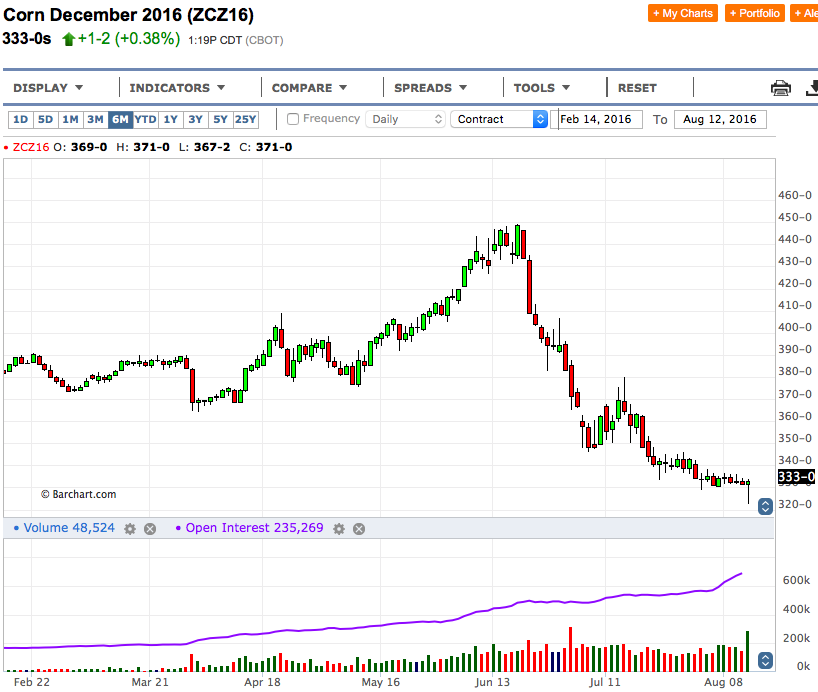Click the +1-2 (+0.38%) price change
Viewport: 818px width, 692px height.
click(x=129, y=39)
